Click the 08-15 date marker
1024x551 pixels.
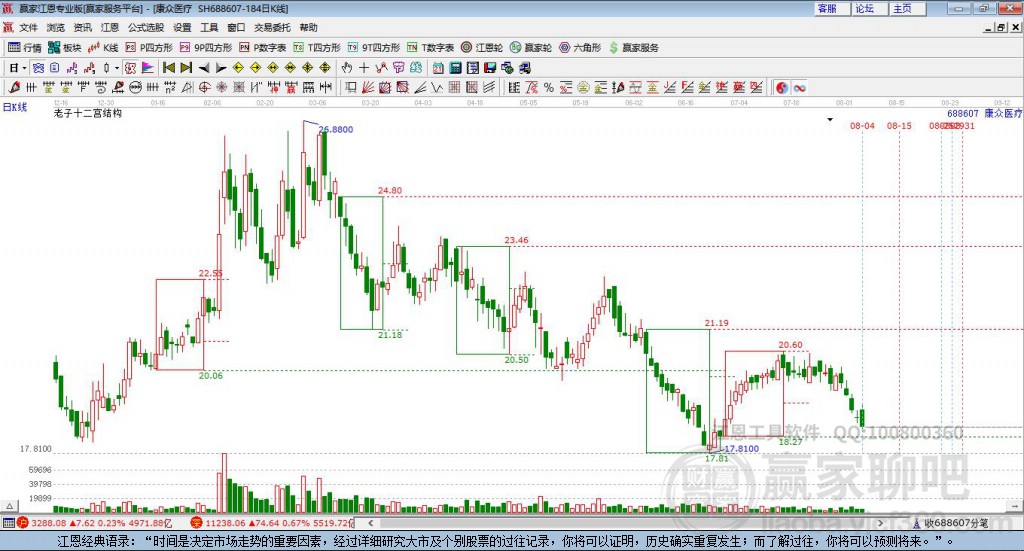click(899, 125)
